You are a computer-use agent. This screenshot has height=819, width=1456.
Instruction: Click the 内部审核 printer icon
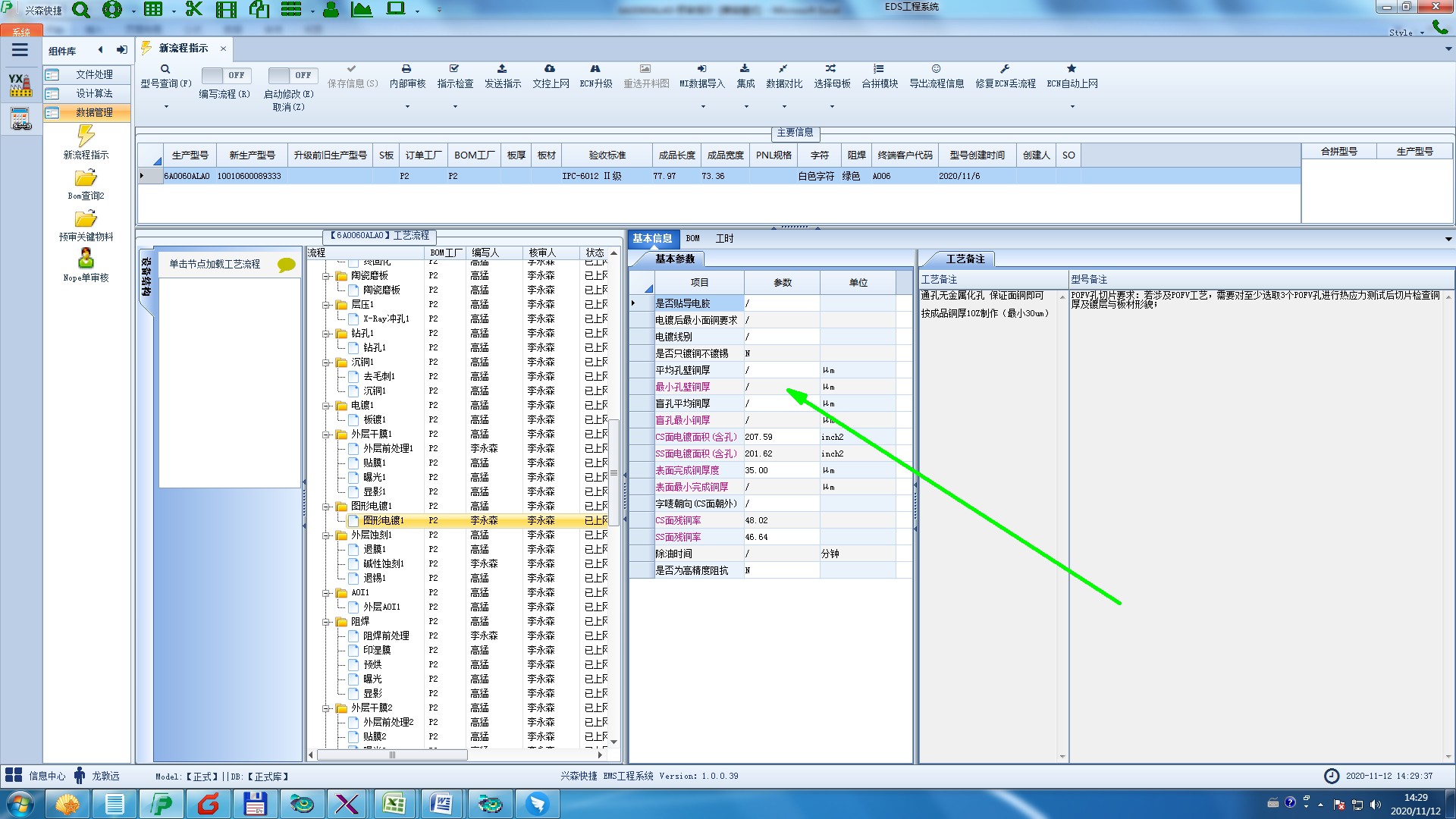pyautogui.click(x=406, y=69)
